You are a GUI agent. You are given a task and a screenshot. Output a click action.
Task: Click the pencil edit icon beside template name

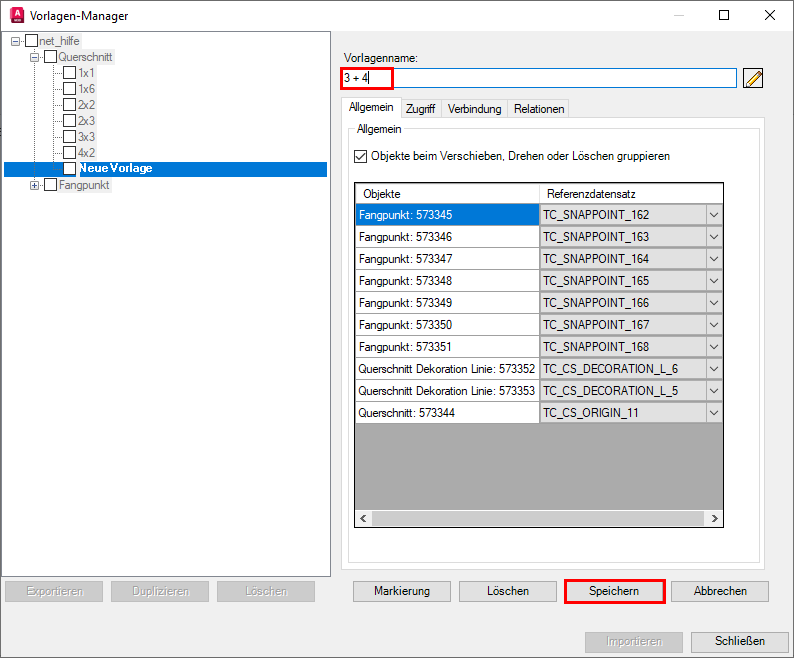(753, 78)
